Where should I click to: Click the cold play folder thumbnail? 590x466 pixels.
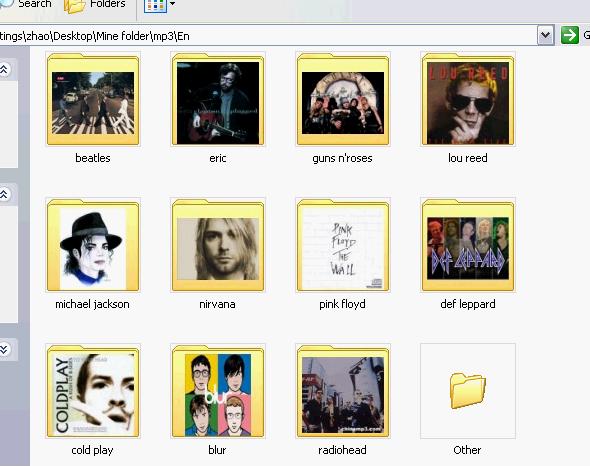93,391
